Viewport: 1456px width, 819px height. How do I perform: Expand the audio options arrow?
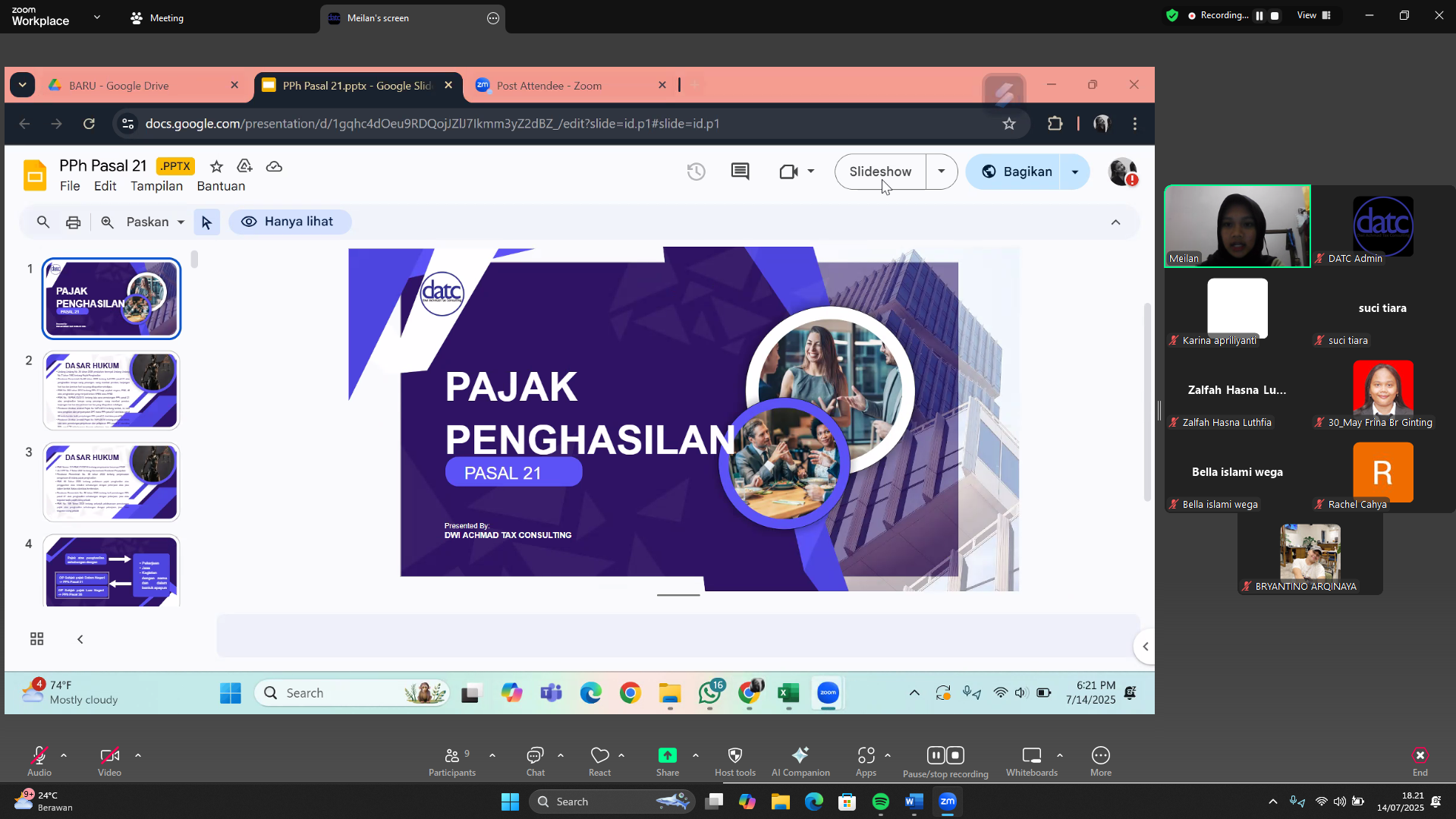click(64, 755)
